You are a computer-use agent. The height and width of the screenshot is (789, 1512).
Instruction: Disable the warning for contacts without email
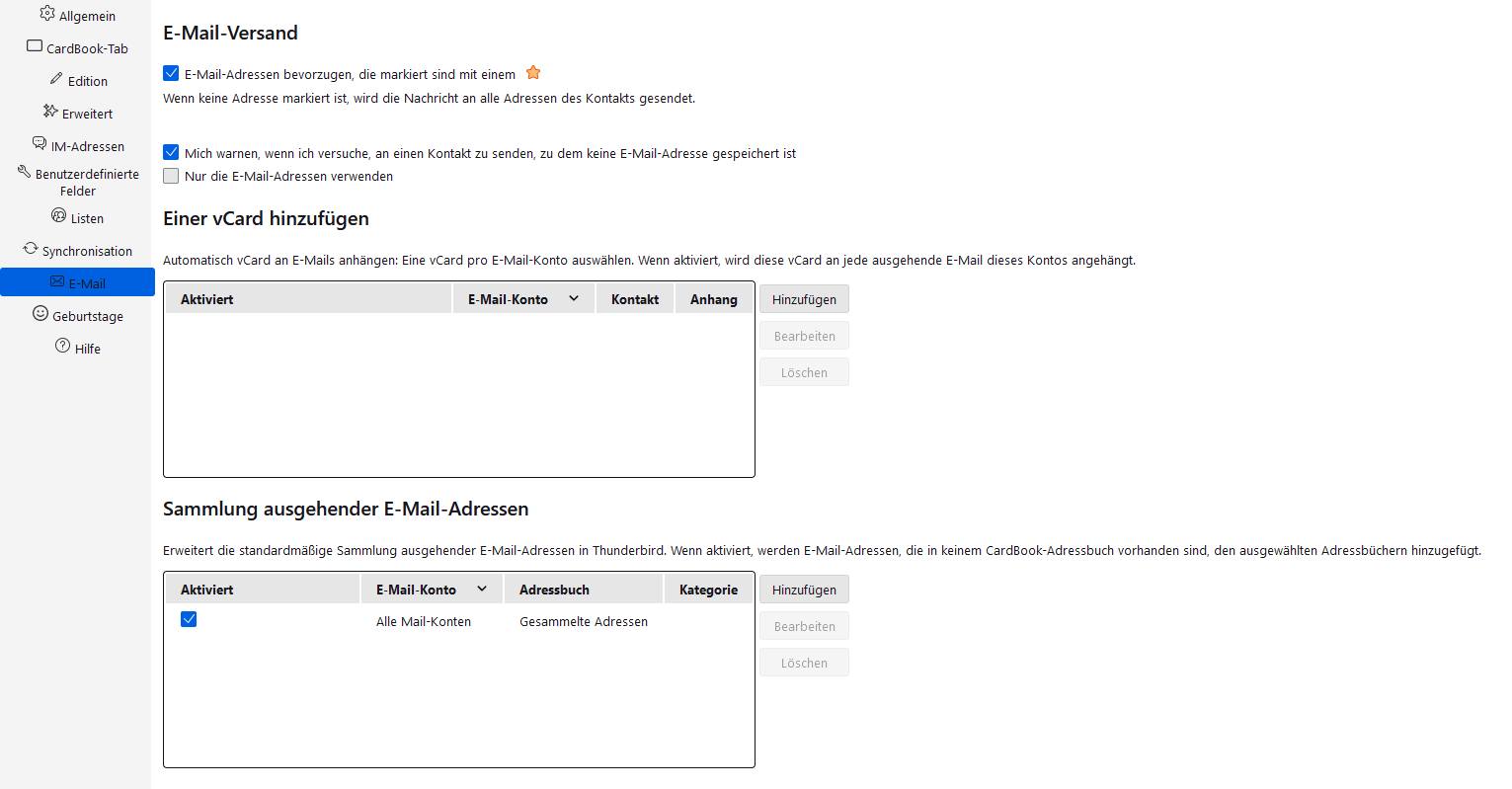[171, 152]
